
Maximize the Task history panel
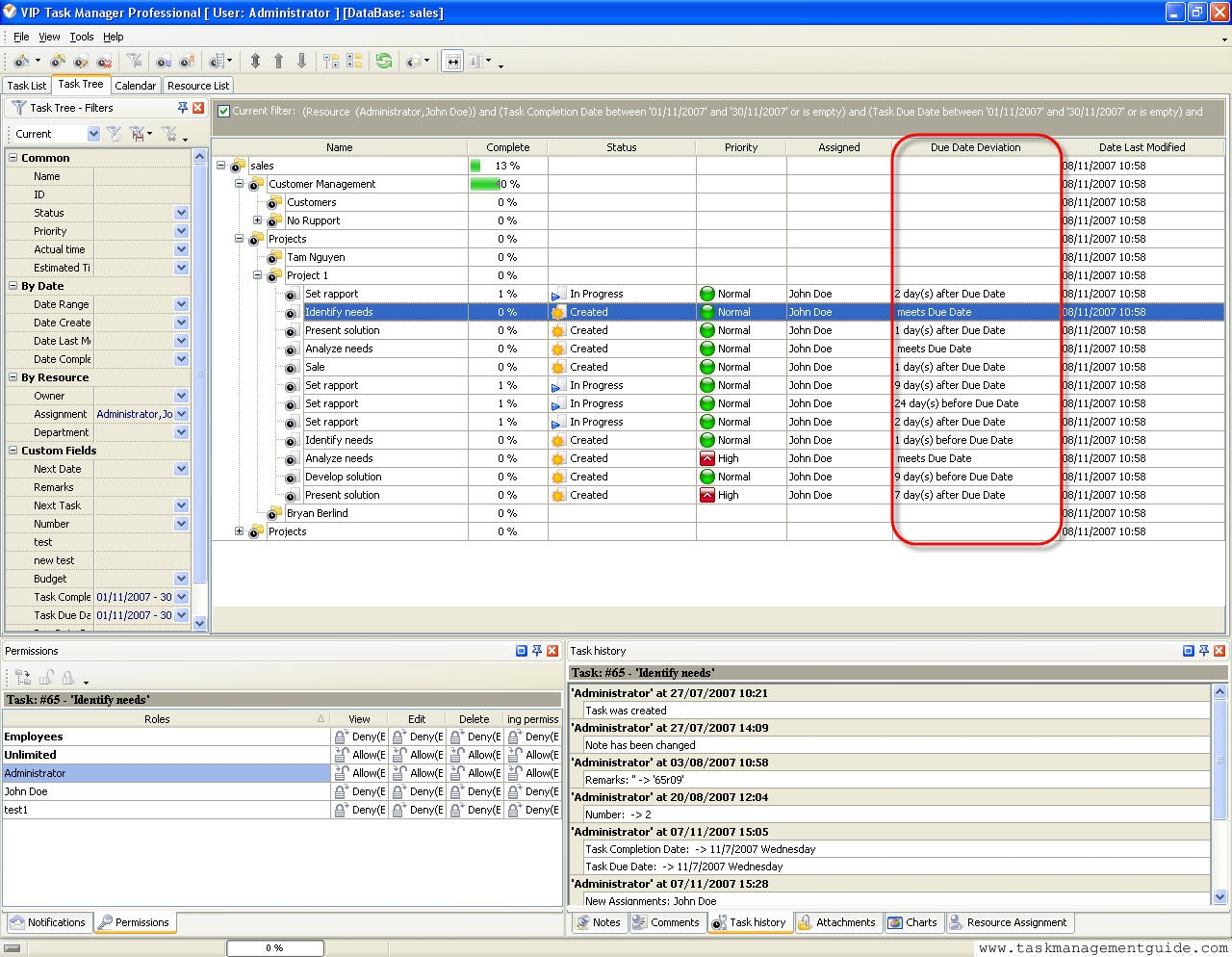[x=1189, y=651]
